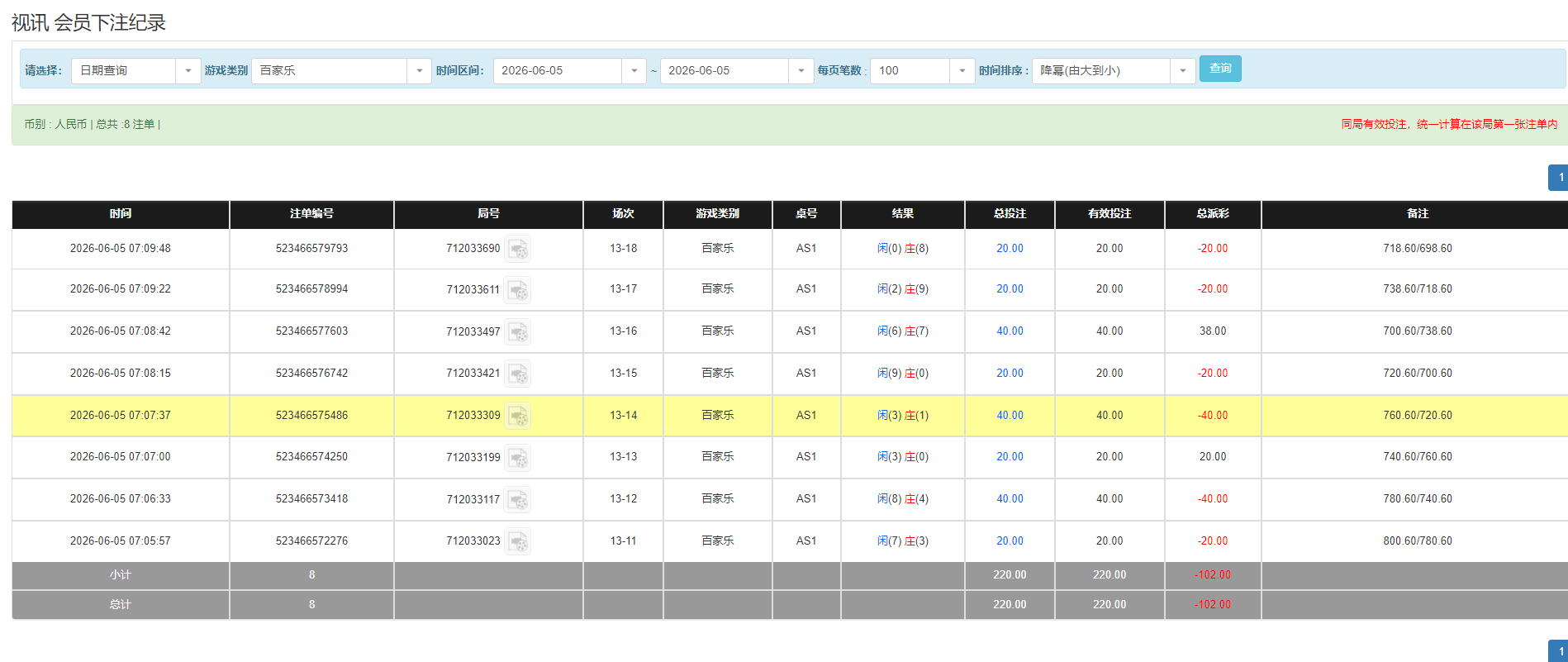Go to page 1 in top pagination
1568x662 pixels.
coord(1560,178)
